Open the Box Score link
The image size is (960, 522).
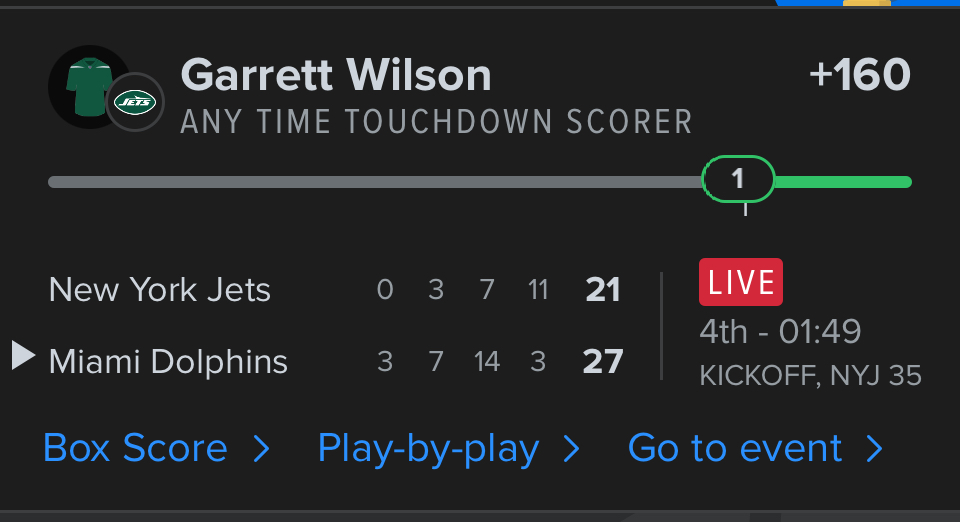(135, 449)
